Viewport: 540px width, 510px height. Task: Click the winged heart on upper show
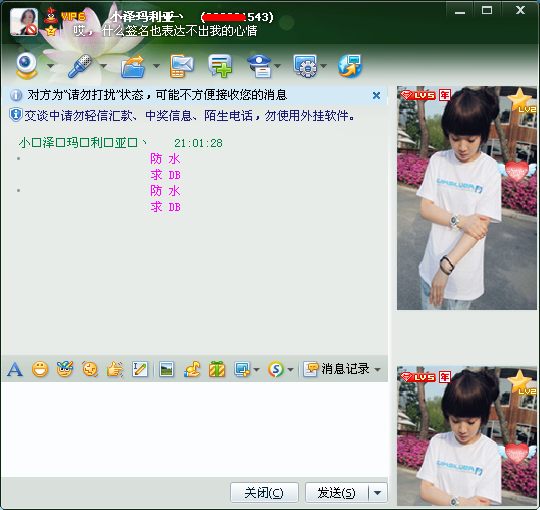point(517,171)
